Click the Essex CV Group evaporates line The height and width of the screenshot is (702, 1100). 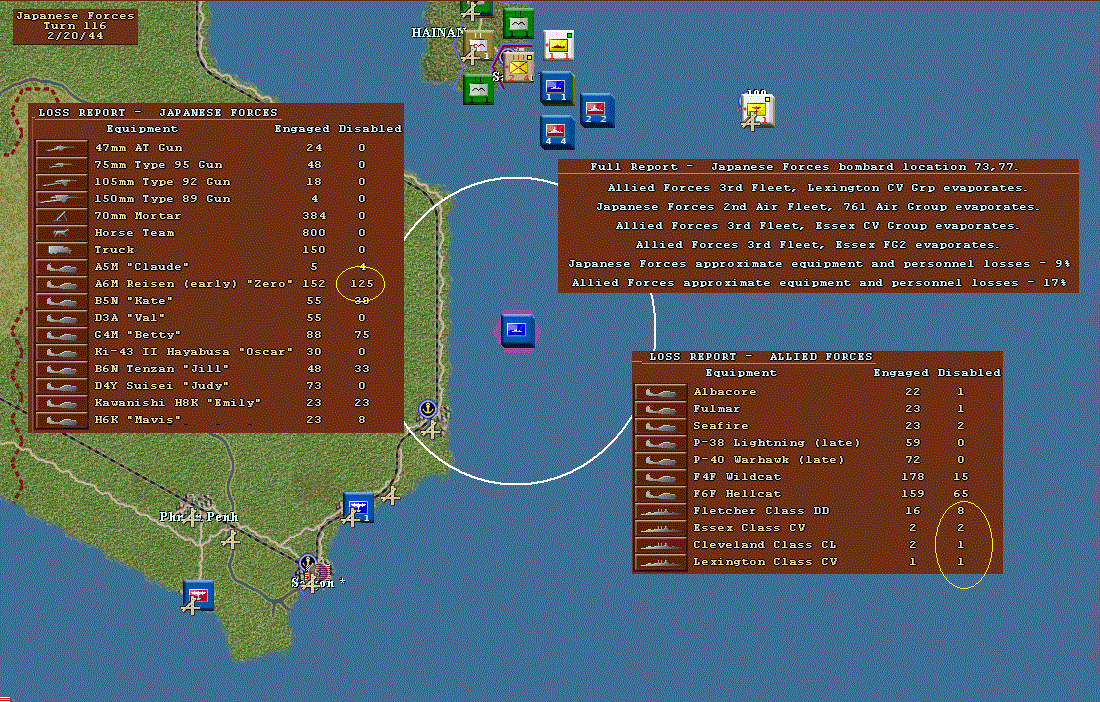coord(817,226)
